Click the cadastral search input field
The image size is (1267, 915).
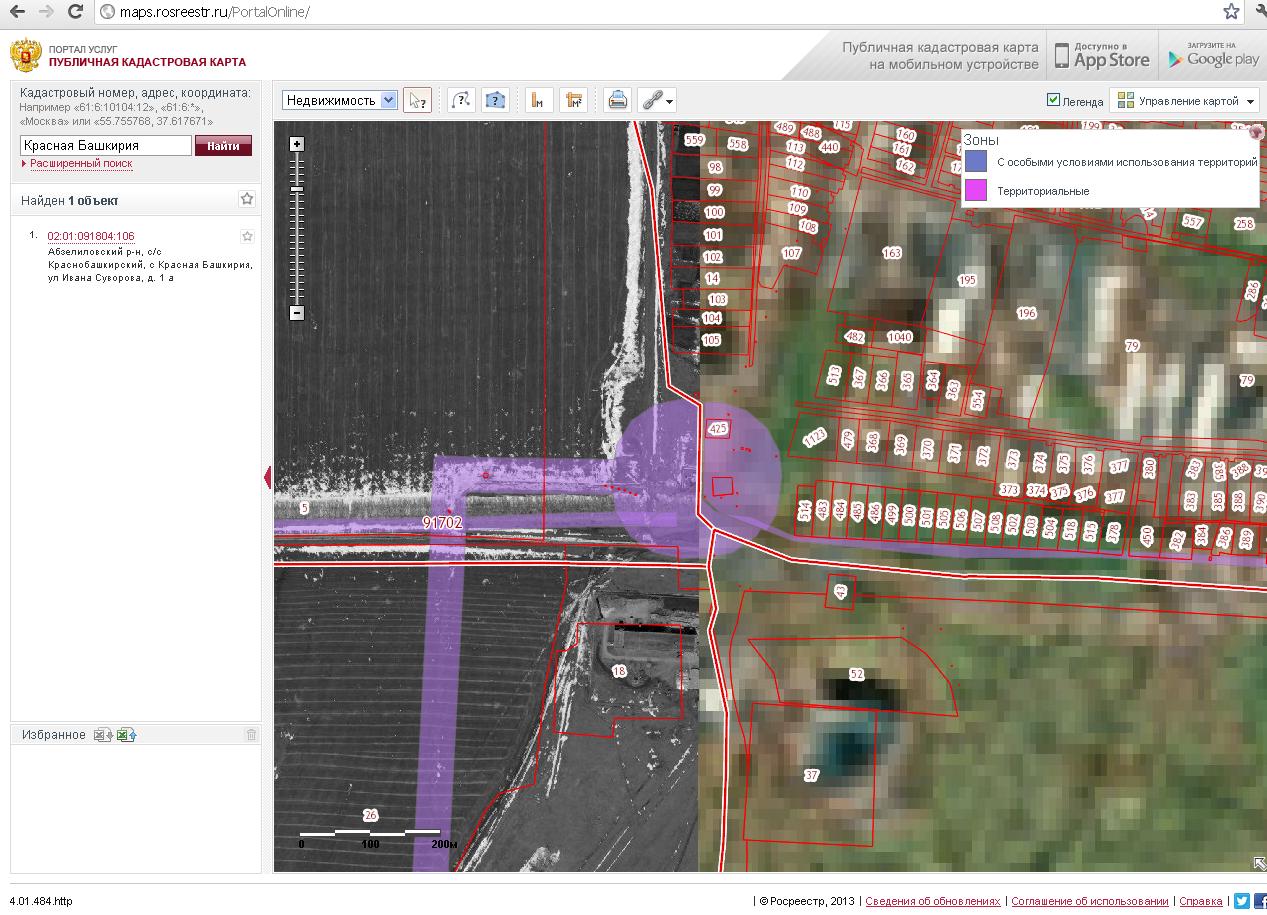click(106, 146)
